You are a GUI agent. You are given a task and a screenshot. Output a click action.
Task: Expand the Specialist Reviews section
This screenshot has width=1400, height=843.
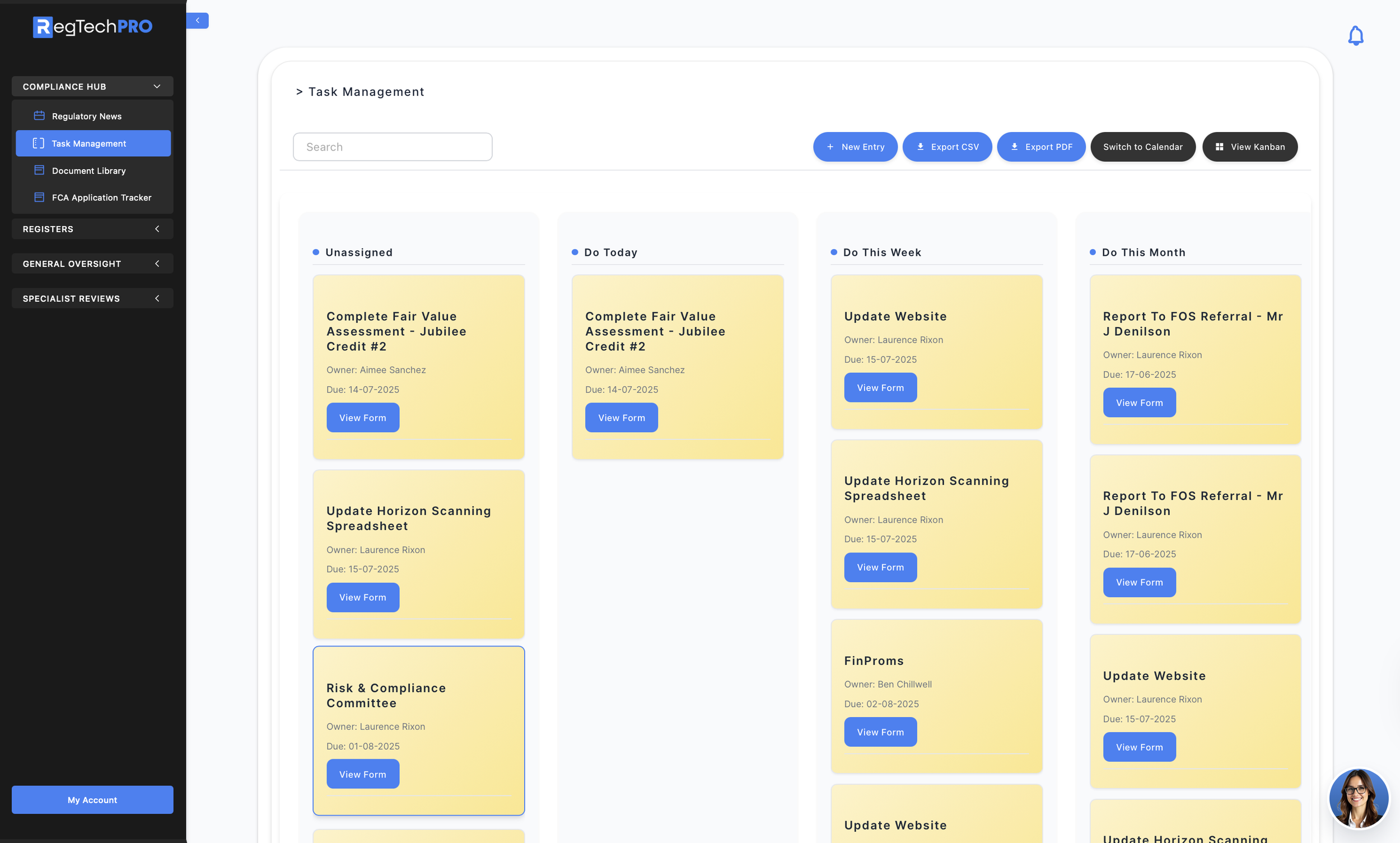[x=92, y=298]
